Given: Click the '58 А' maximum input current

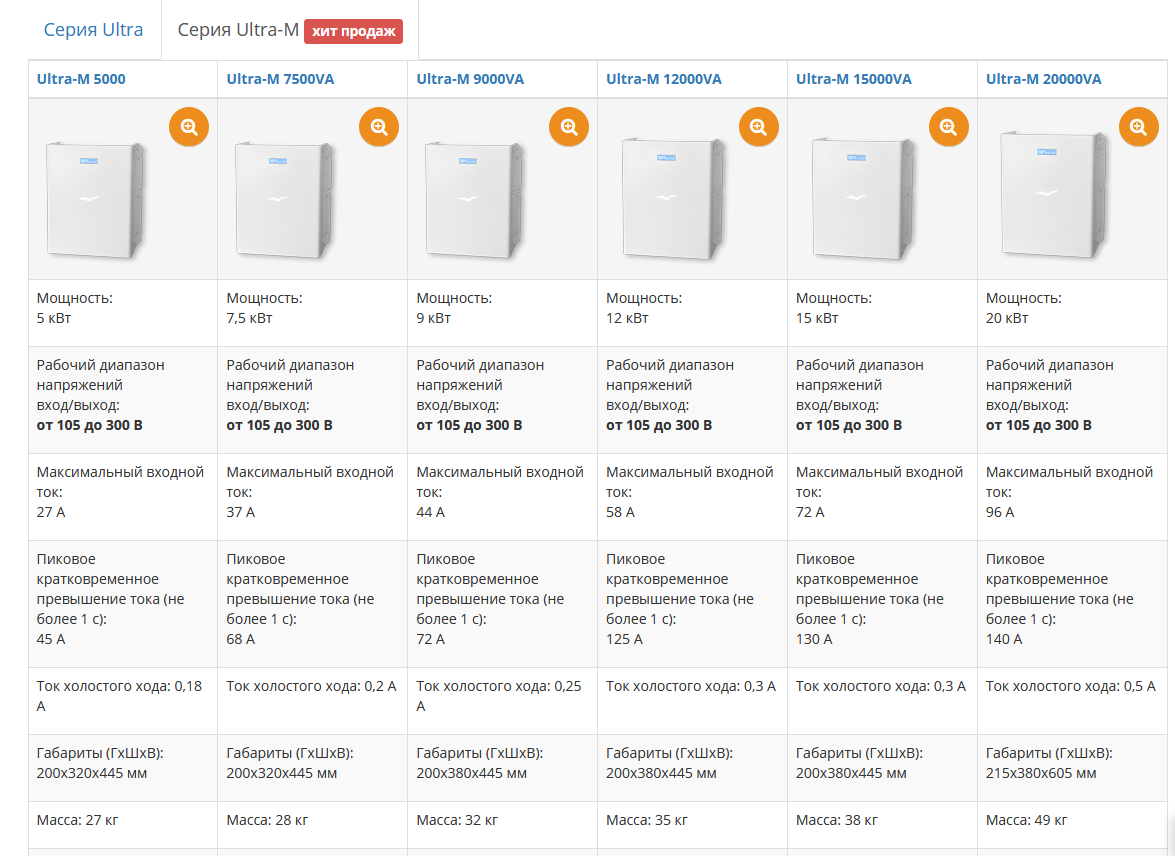Looking at the screenshot, I should (620, 512).
